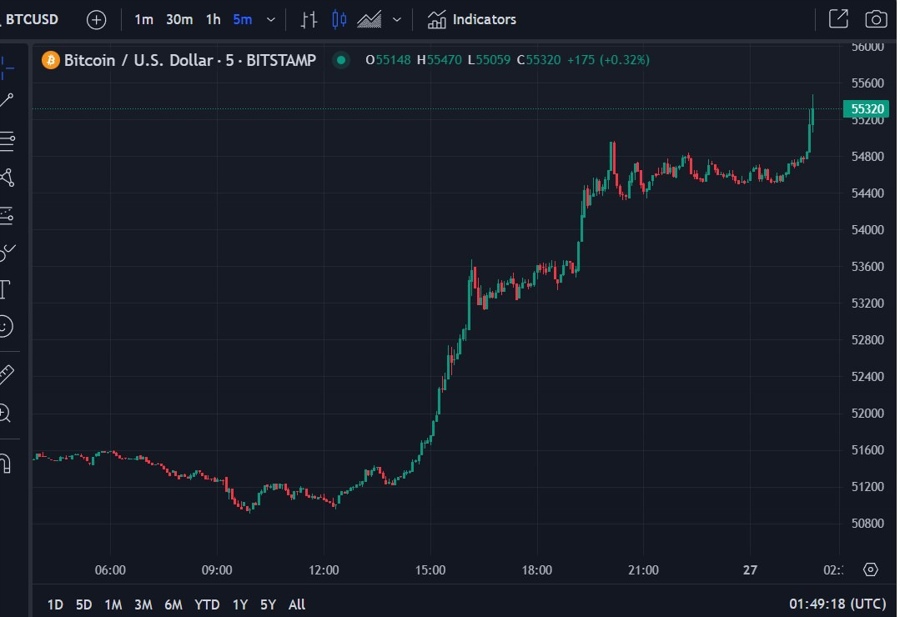Viewport: 900px width, 617px height.
Task: Take a chart snapshot with camera icon
Action: (x=876, y=20)
